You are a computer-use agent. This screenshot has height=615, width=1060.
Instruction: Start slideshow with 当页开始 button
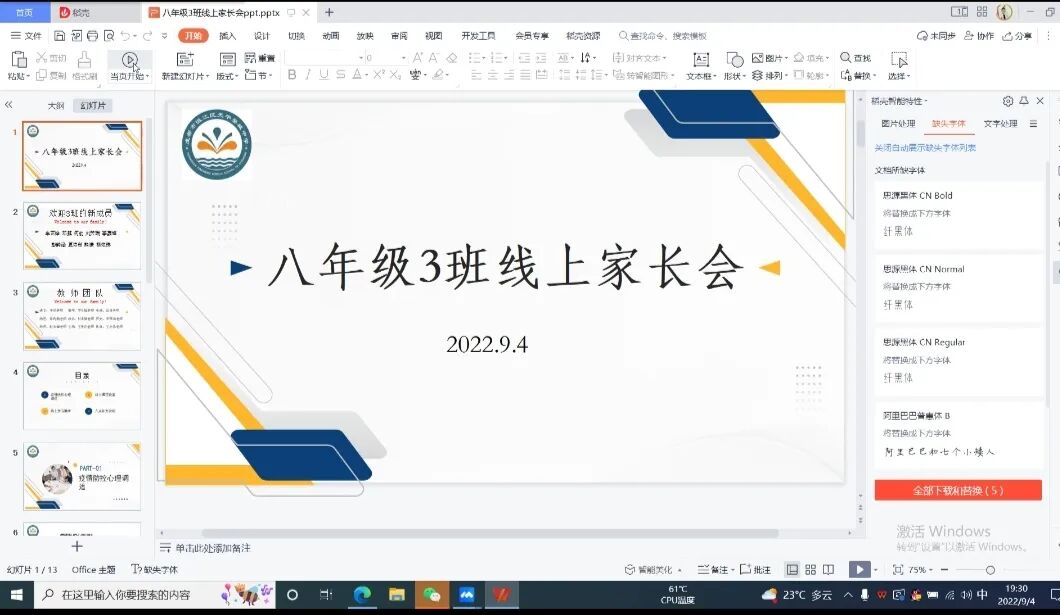tap(130, 60)
